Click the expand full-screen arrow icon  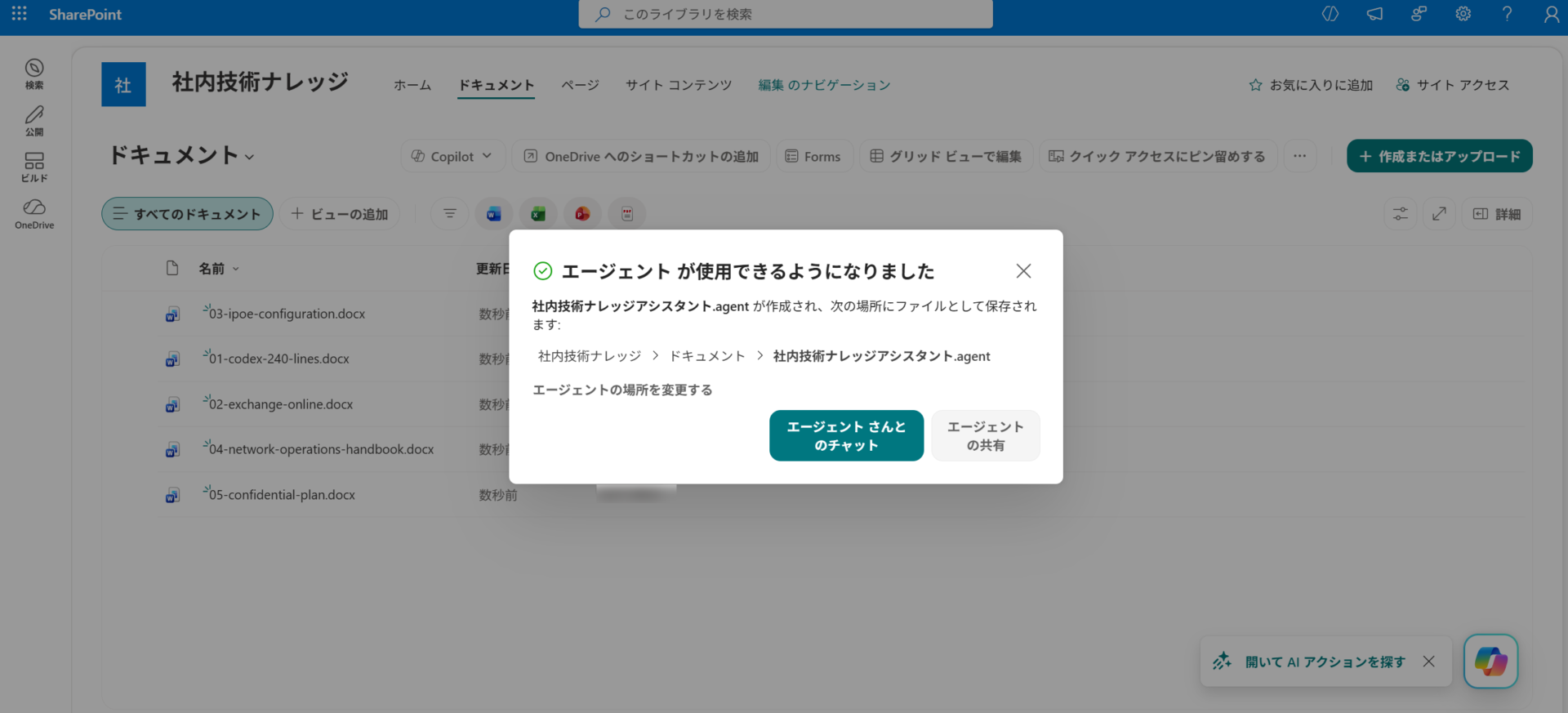point(1439,214)
